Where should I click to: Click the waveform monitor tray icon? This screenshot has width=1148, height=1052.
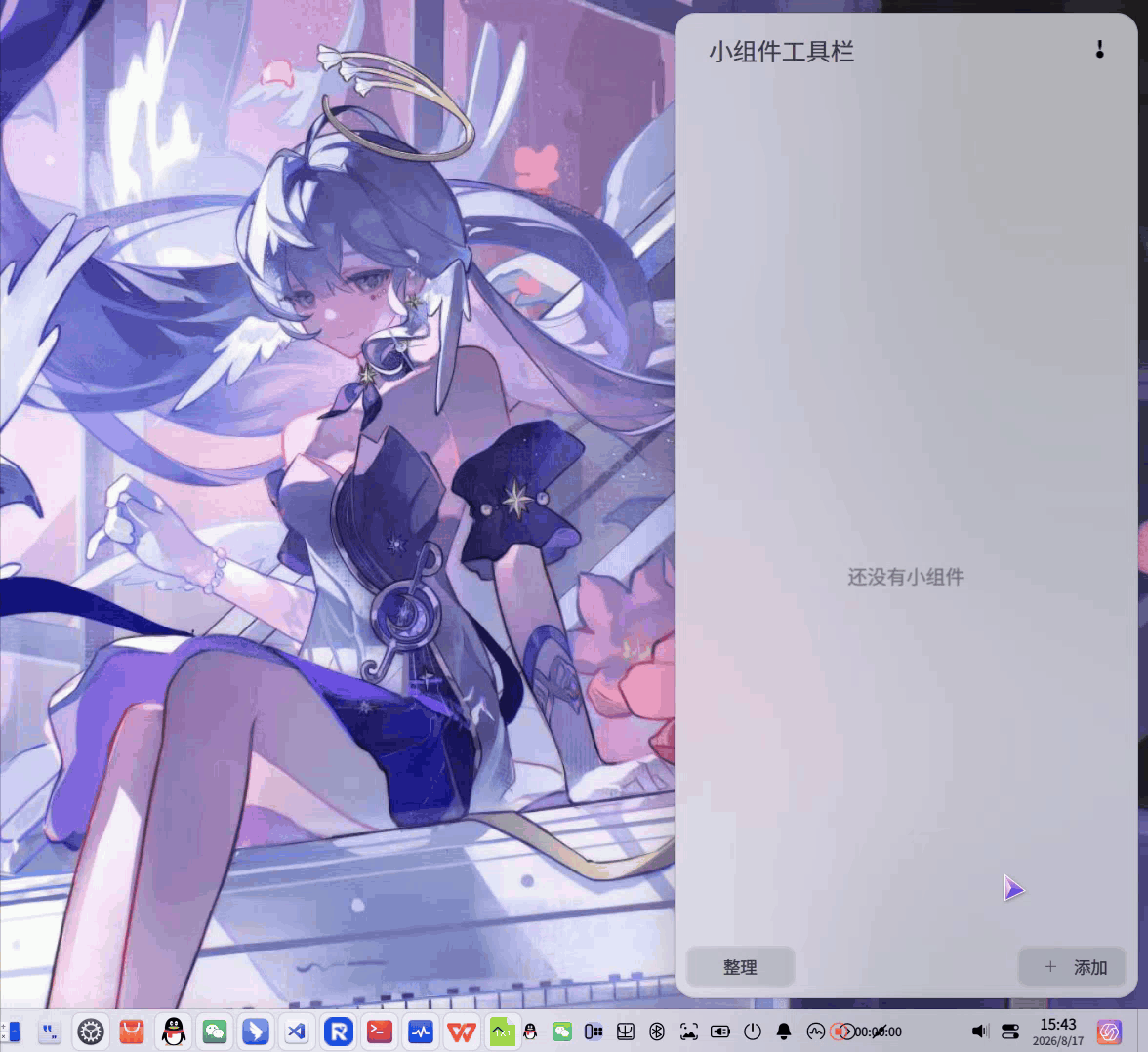pyautogui.click(x=815, y=1032)
